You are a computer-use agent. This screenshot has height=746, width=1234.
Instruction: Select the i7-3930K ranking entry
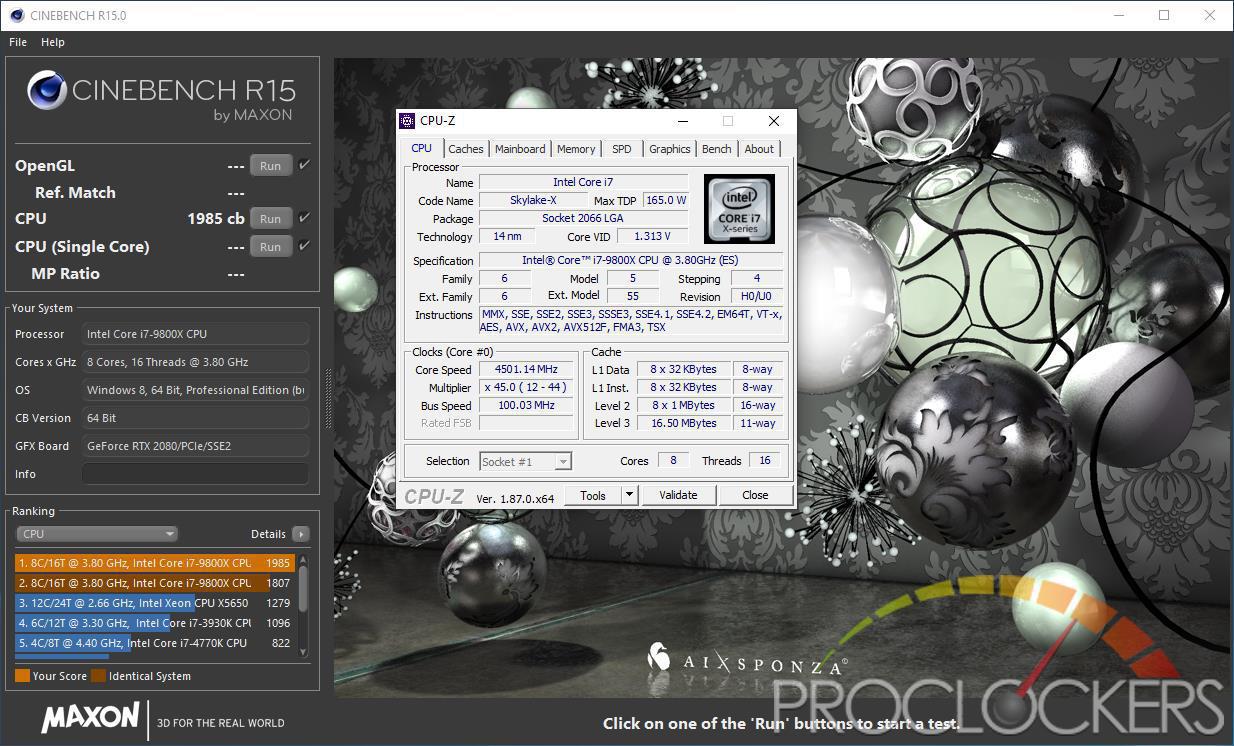coord(154,623)
